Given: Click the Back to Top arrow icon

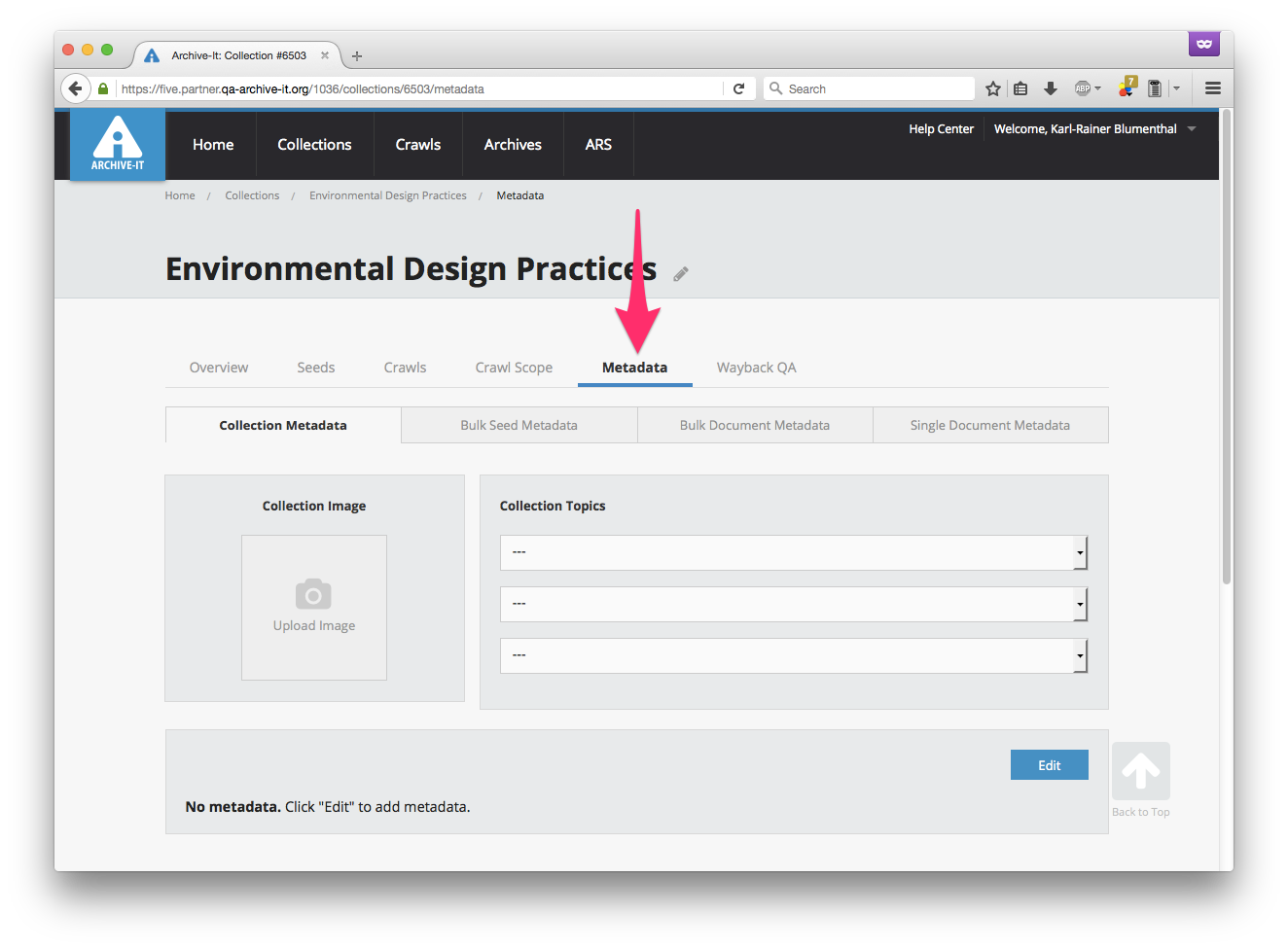Looking at the screenshot, I should click(x=1140, y=771).
